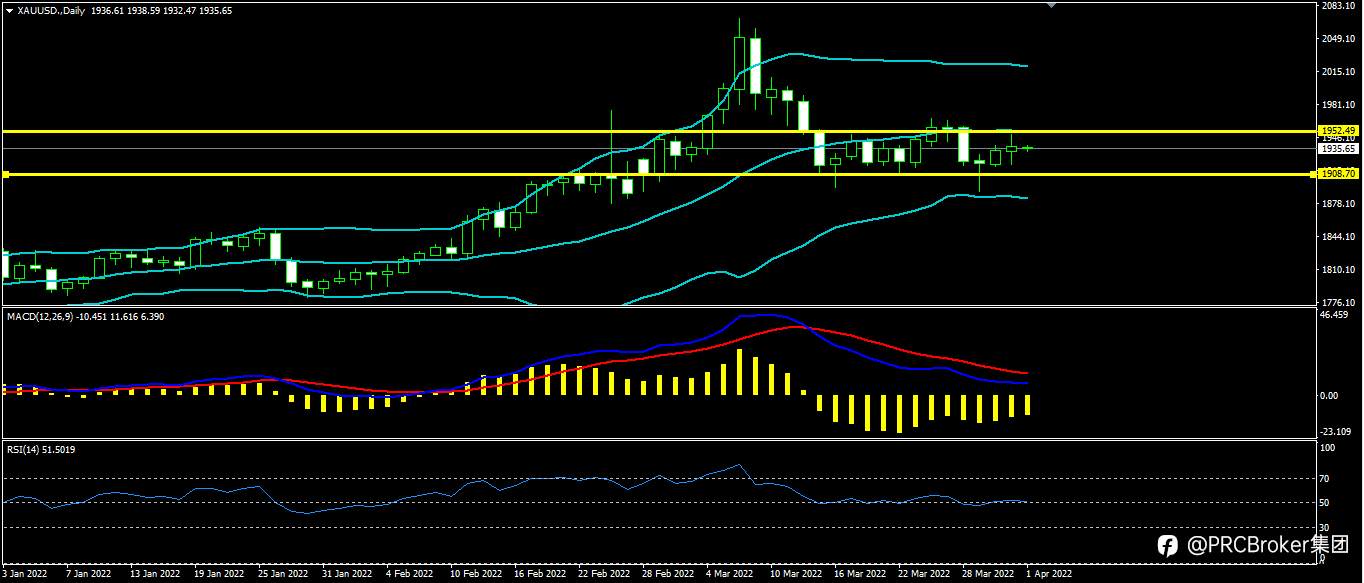The width and height of the screenshot is (1364, 583).
Task: Click the 16 Feb 2022 date label
Action: click(x=539, y=575)
